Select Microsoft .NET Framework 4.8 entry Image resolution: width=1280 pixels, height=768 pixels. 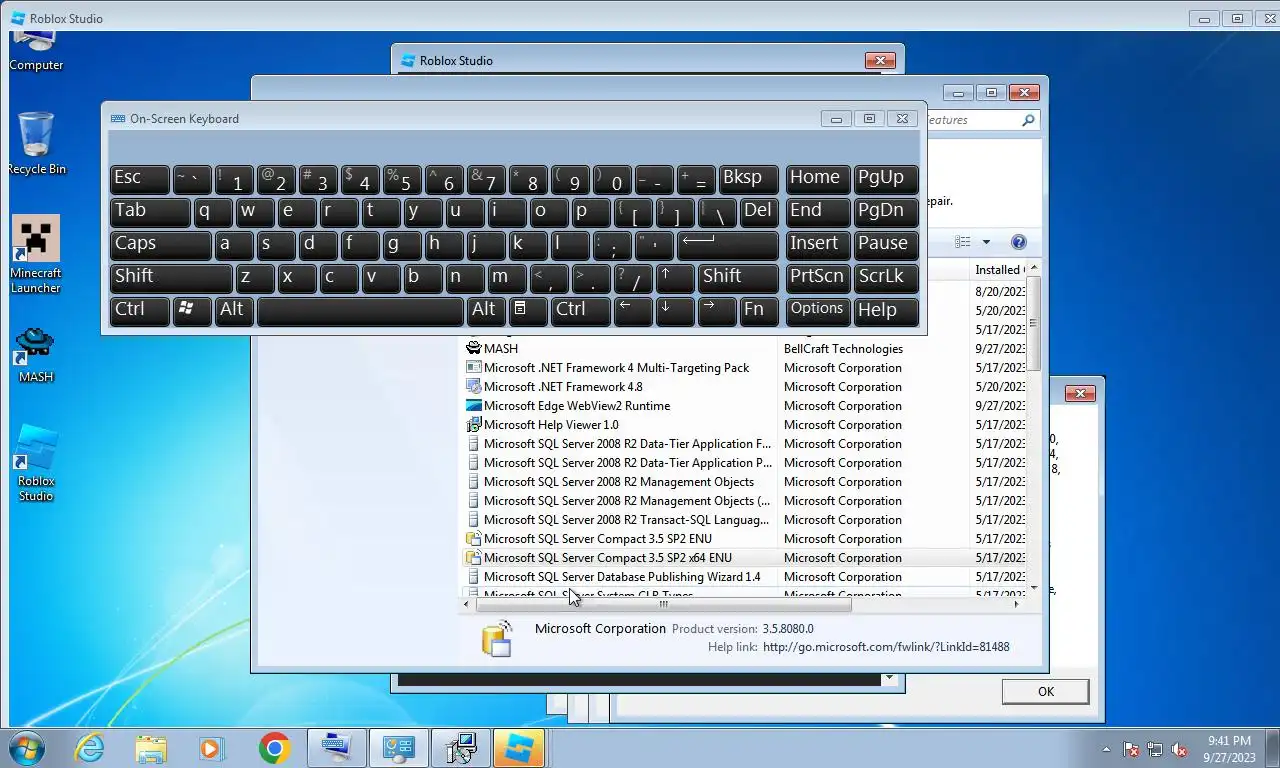pos(744,387)
